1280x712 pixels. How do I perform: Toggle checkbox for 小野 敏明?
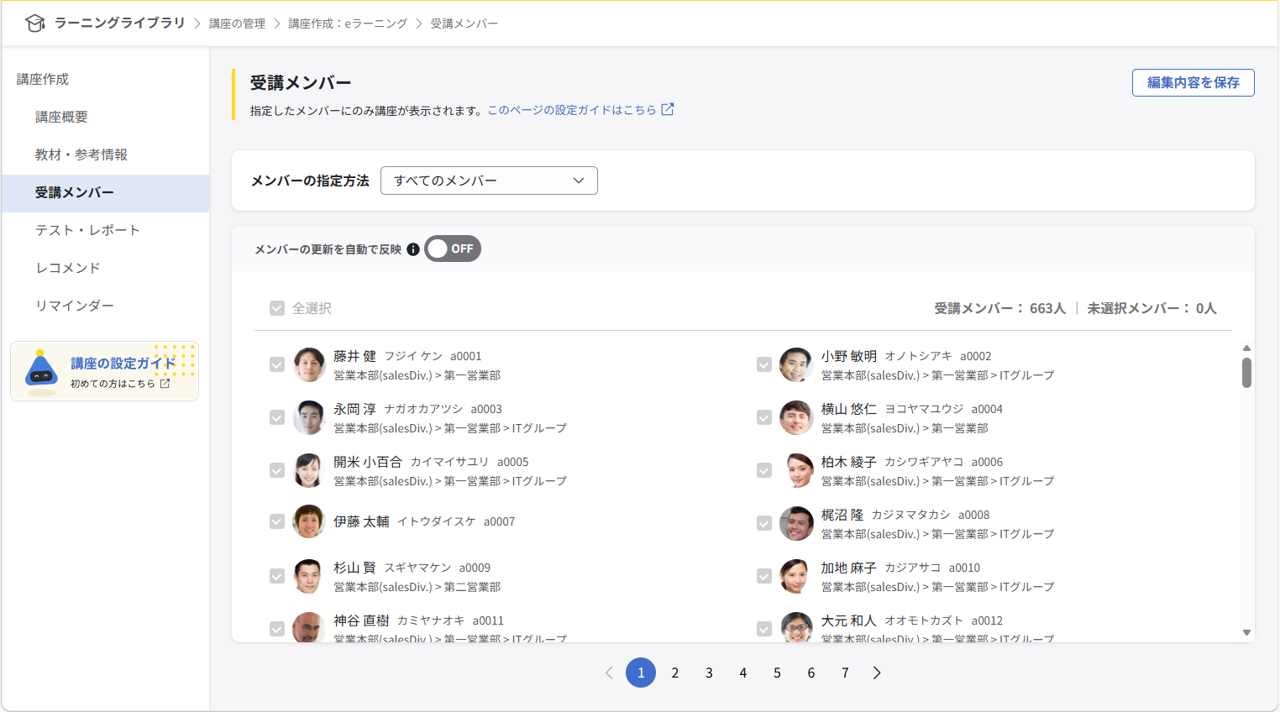pos(764,365)
